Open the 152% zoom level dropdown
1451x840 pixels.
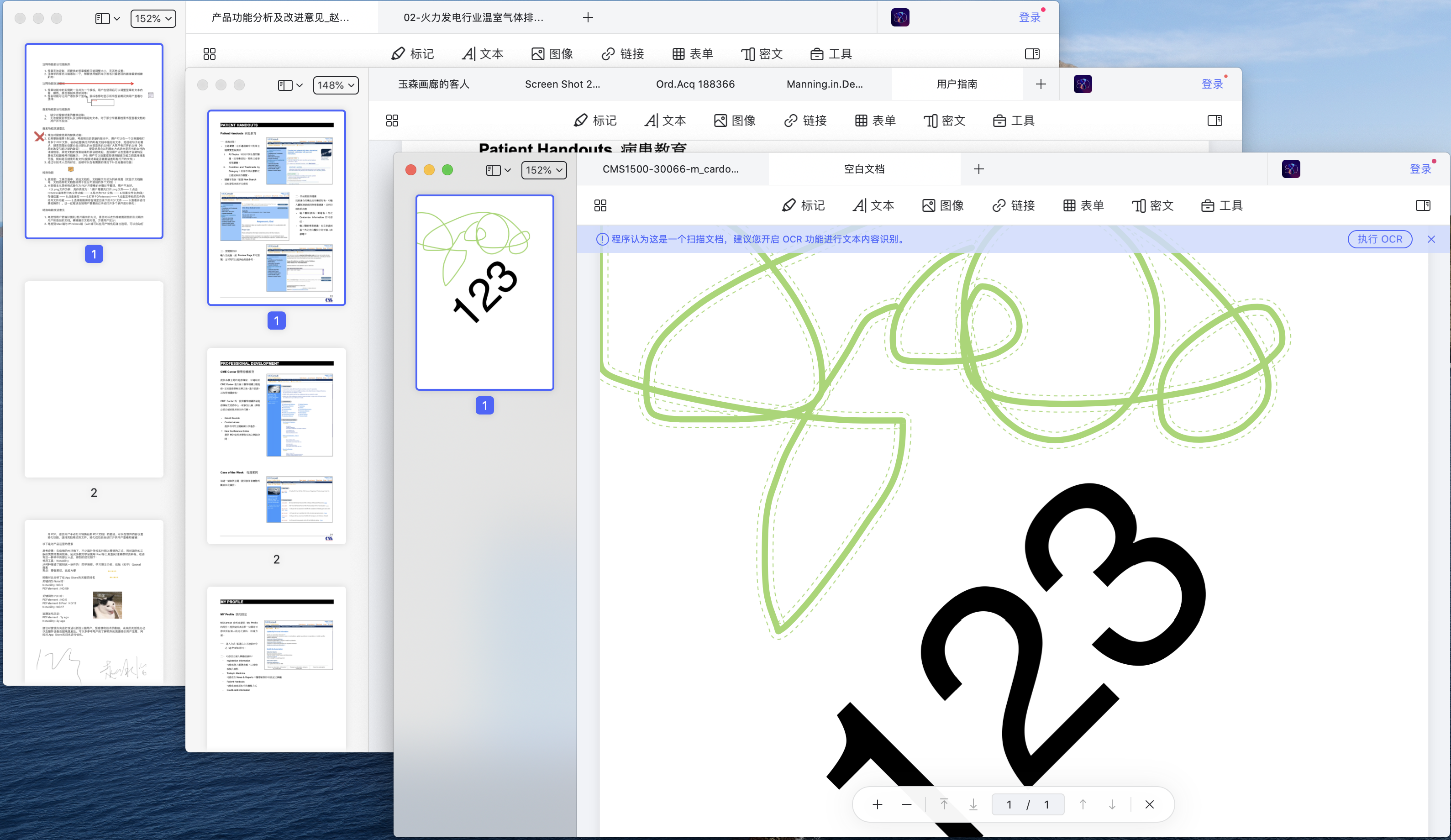[x=543, y=170]
